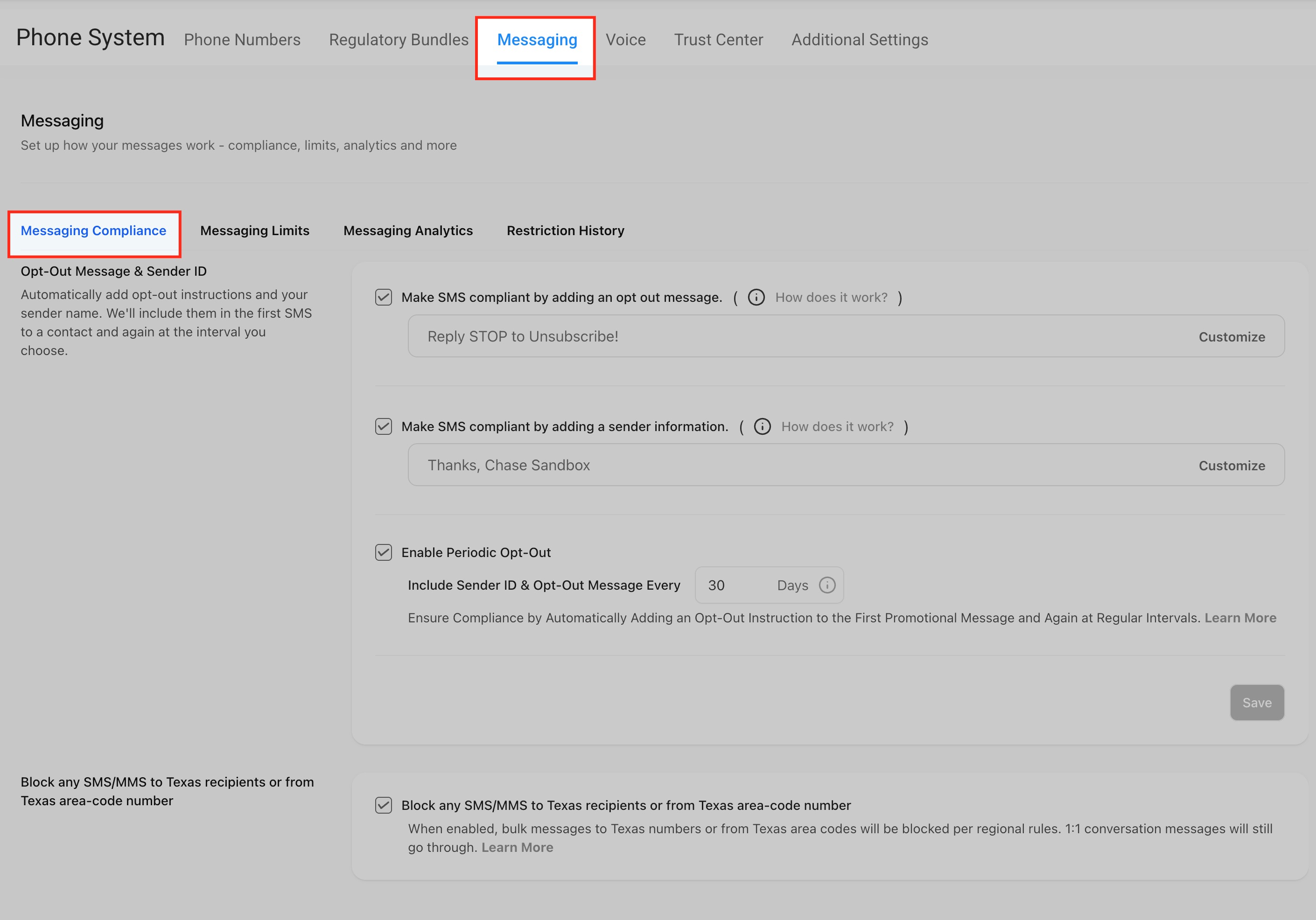Click info icon in the Days field

coord(826,585)
